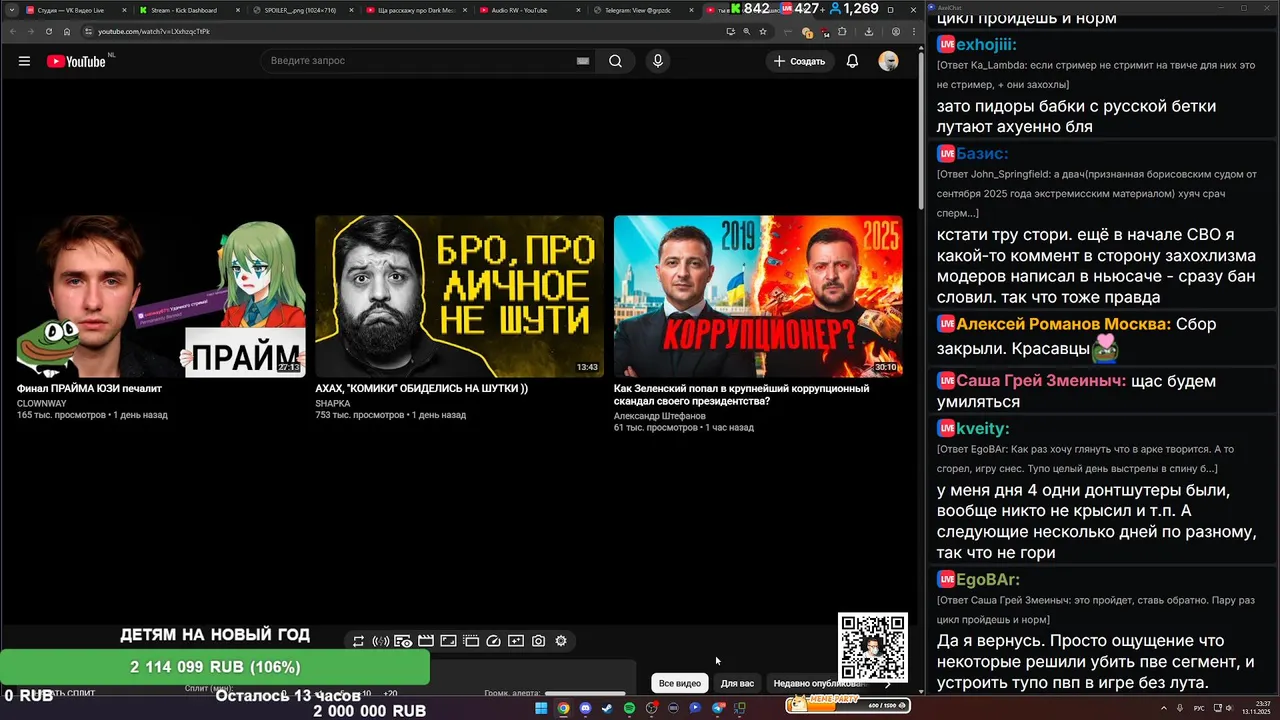Switch to Audio RW - YouTube tab

[527, 10]
